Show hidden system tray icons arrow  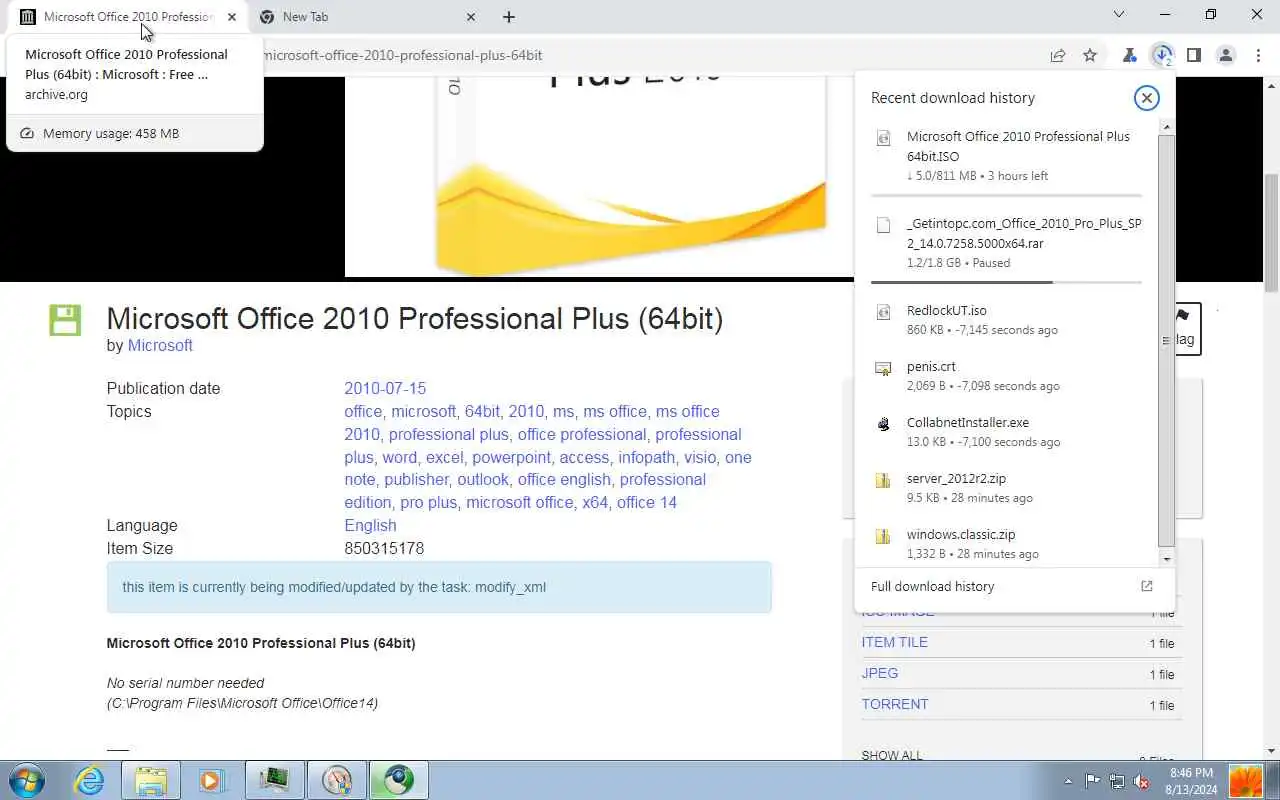pyautogui.click(x=1068, y=781)
